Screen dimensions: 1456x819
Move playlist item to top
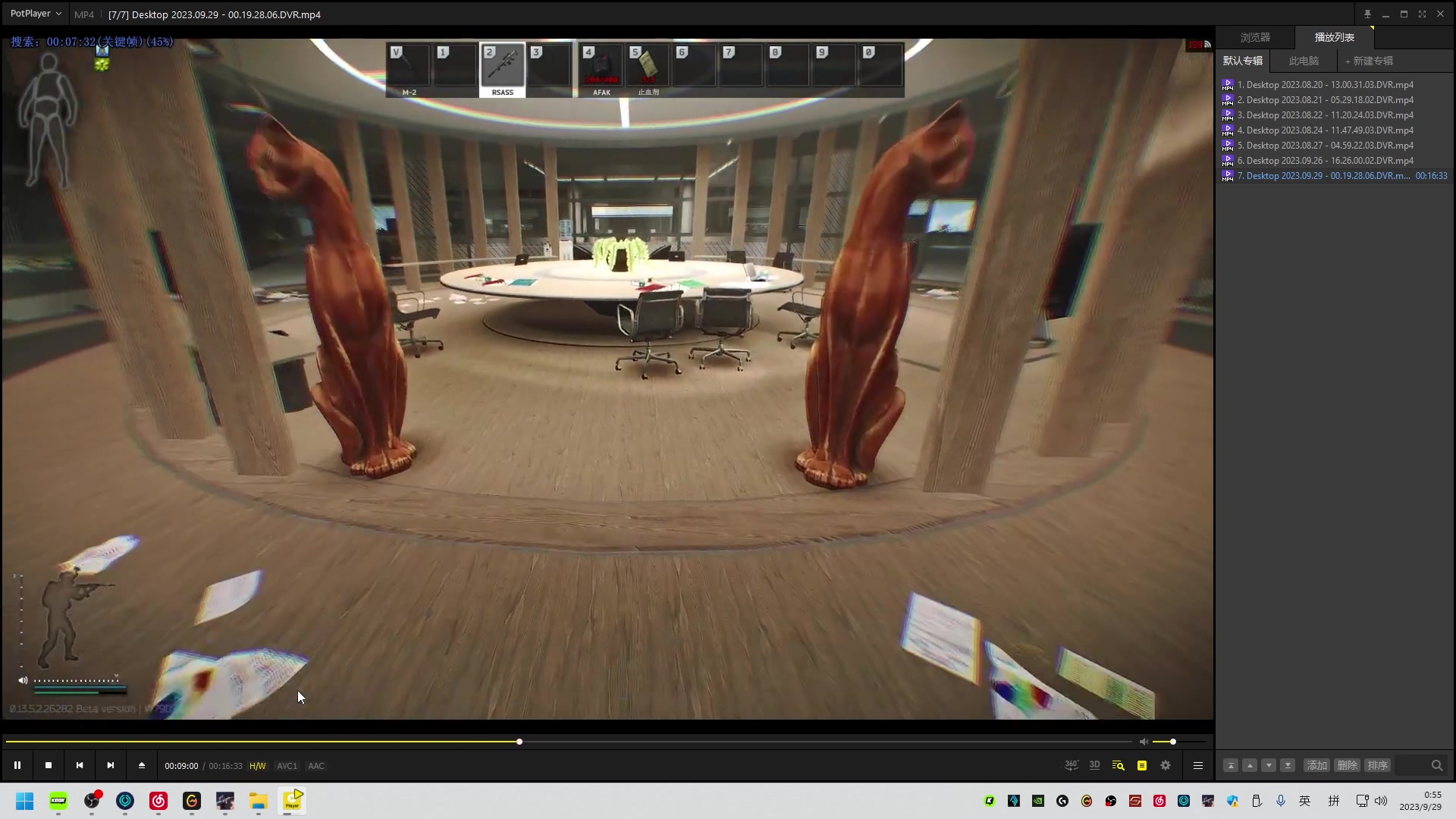coord(1231,765)
